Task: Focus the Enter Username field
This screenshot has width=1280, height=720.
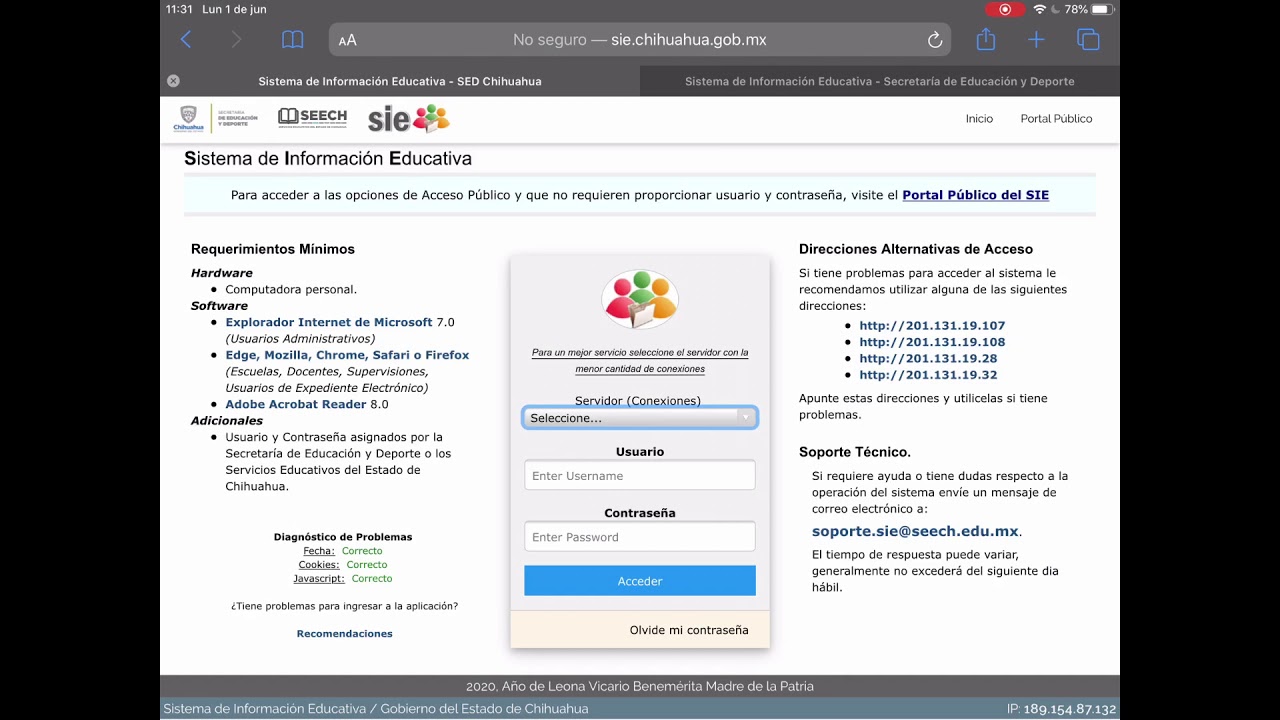Action: (x=640, y=476)
